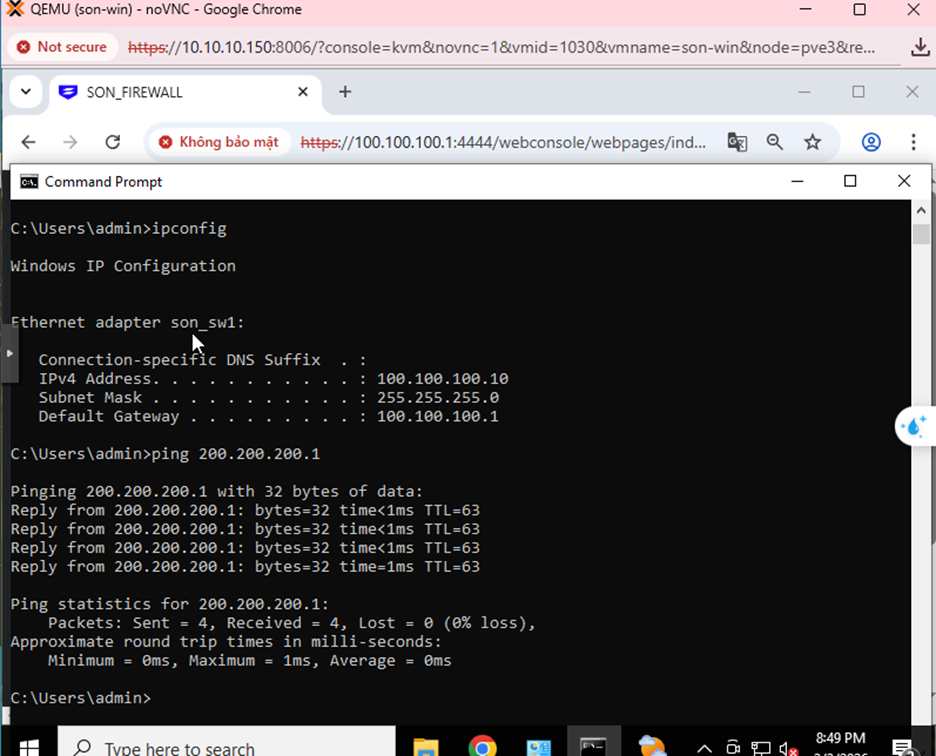936x756 pixels.
Task: Select the SON_FIREWALL browser tab
Action: pyautogui.click(x=180, y=92)
